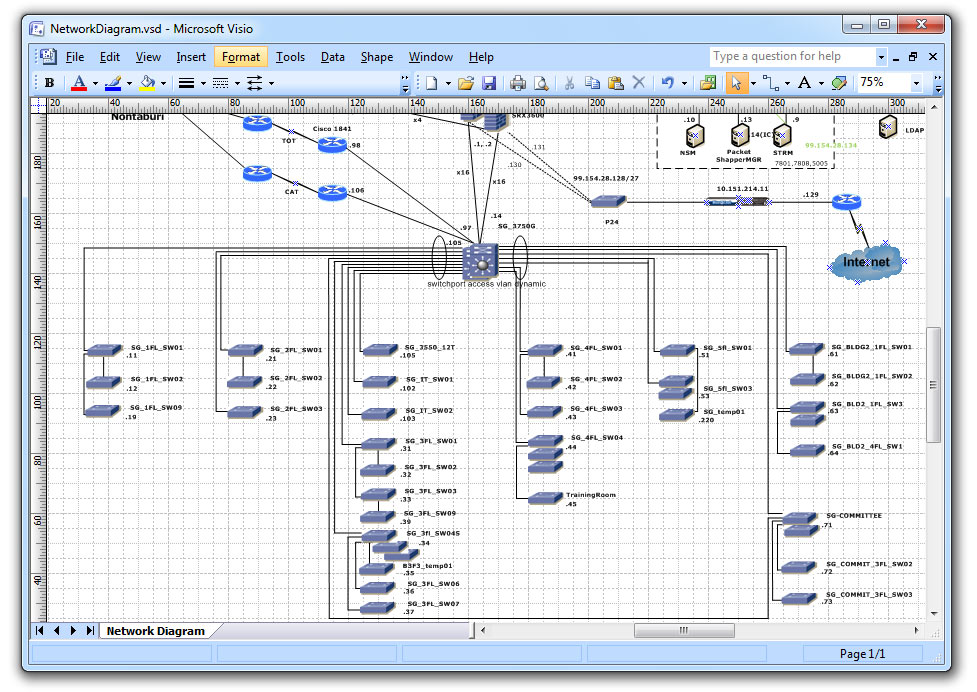Open the File menu

tap(75, 57)
